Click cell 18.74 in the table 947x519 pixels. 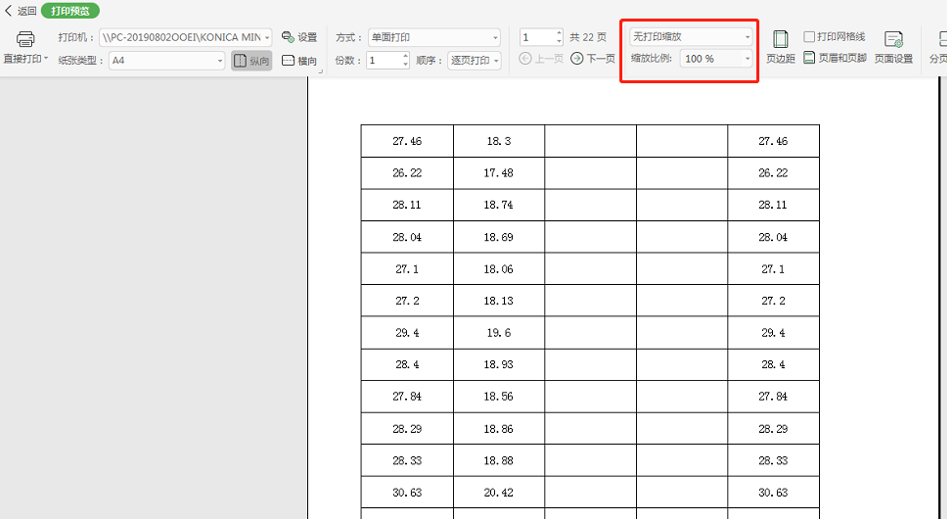coord(499,205)
